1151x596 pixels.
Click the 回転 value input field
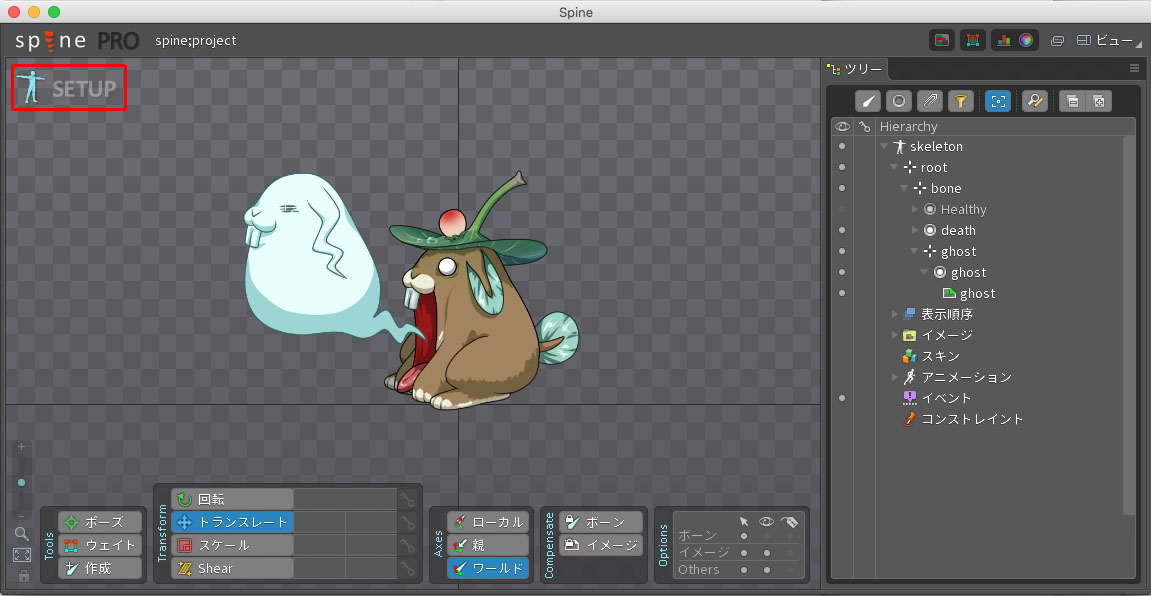(345, 500)
